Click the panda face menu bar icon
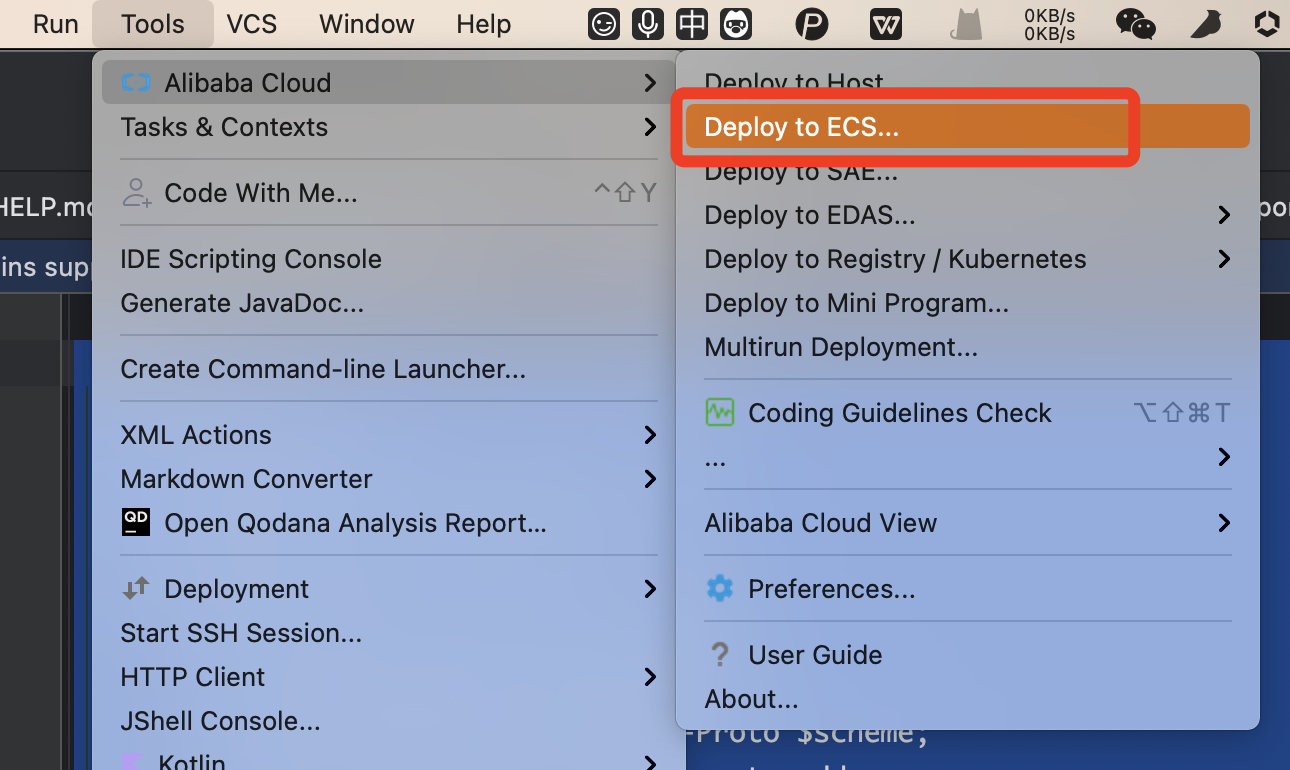The width and height of the screenshot is (1290, 770). coord(736,24)
